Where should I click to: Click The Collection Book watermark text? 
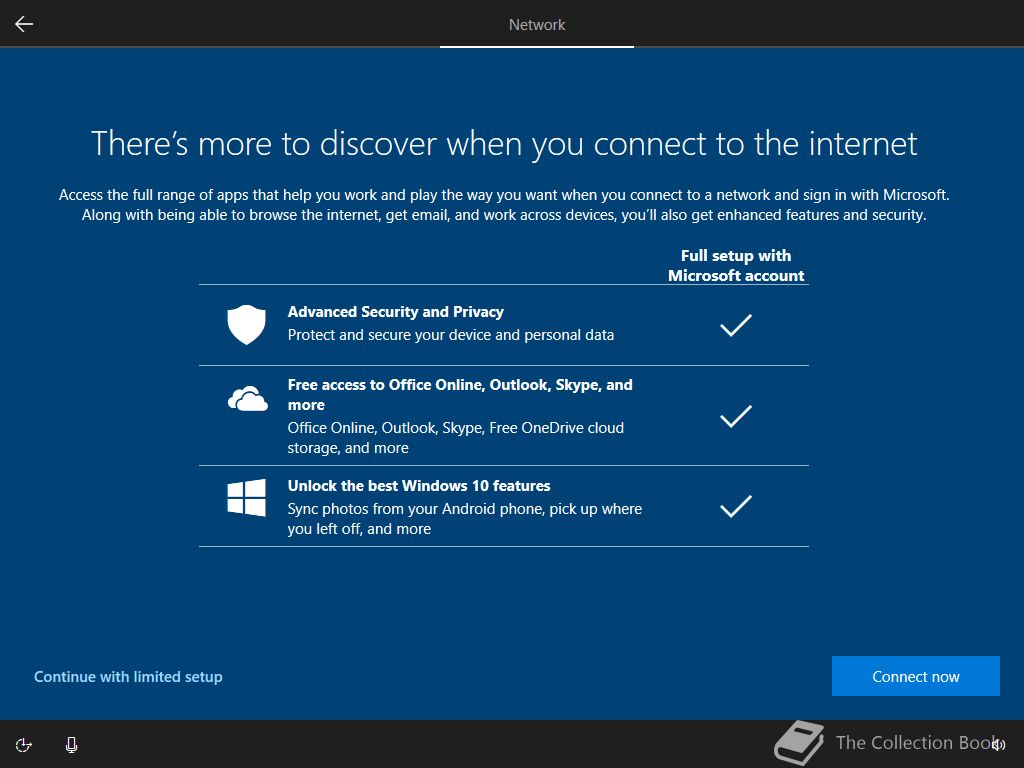pyautogui.click(x=914, y=743)
